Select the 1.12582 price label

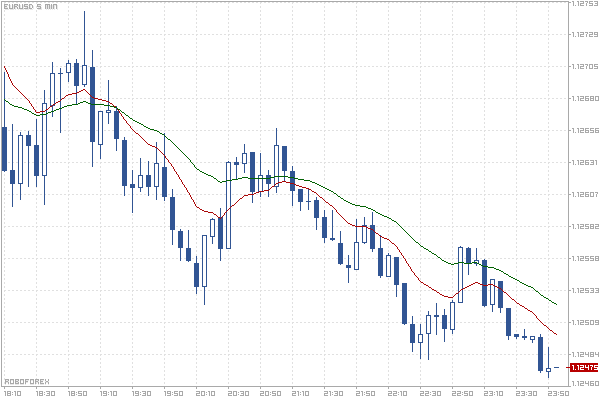(x=585, y=227)
